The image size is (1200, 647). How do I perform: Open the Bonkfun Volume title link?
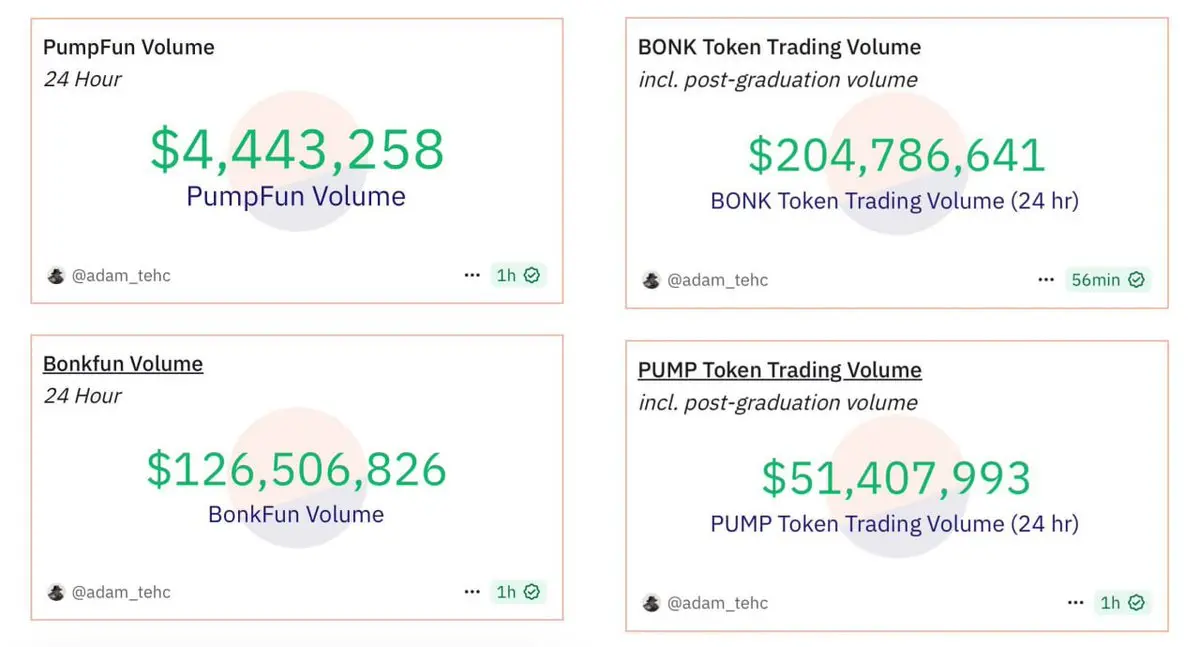pos(123,364)
